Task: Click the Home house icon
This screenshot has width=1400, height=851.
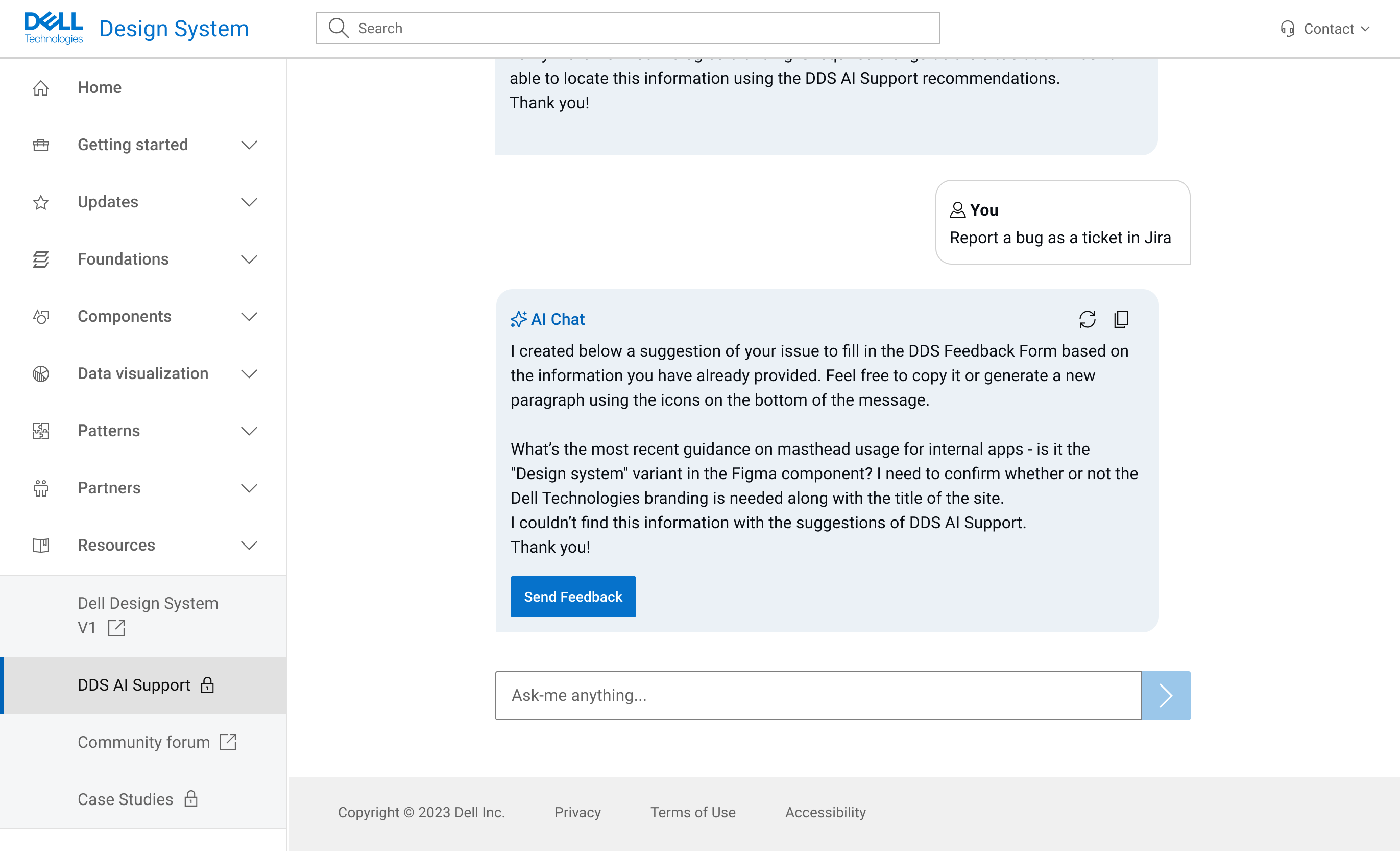Action: [41, 87]
